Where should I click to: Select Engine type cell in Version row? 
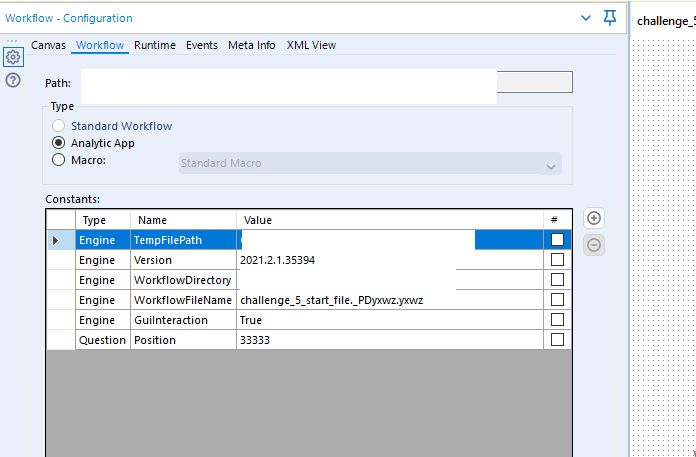[x=103, y=260]
